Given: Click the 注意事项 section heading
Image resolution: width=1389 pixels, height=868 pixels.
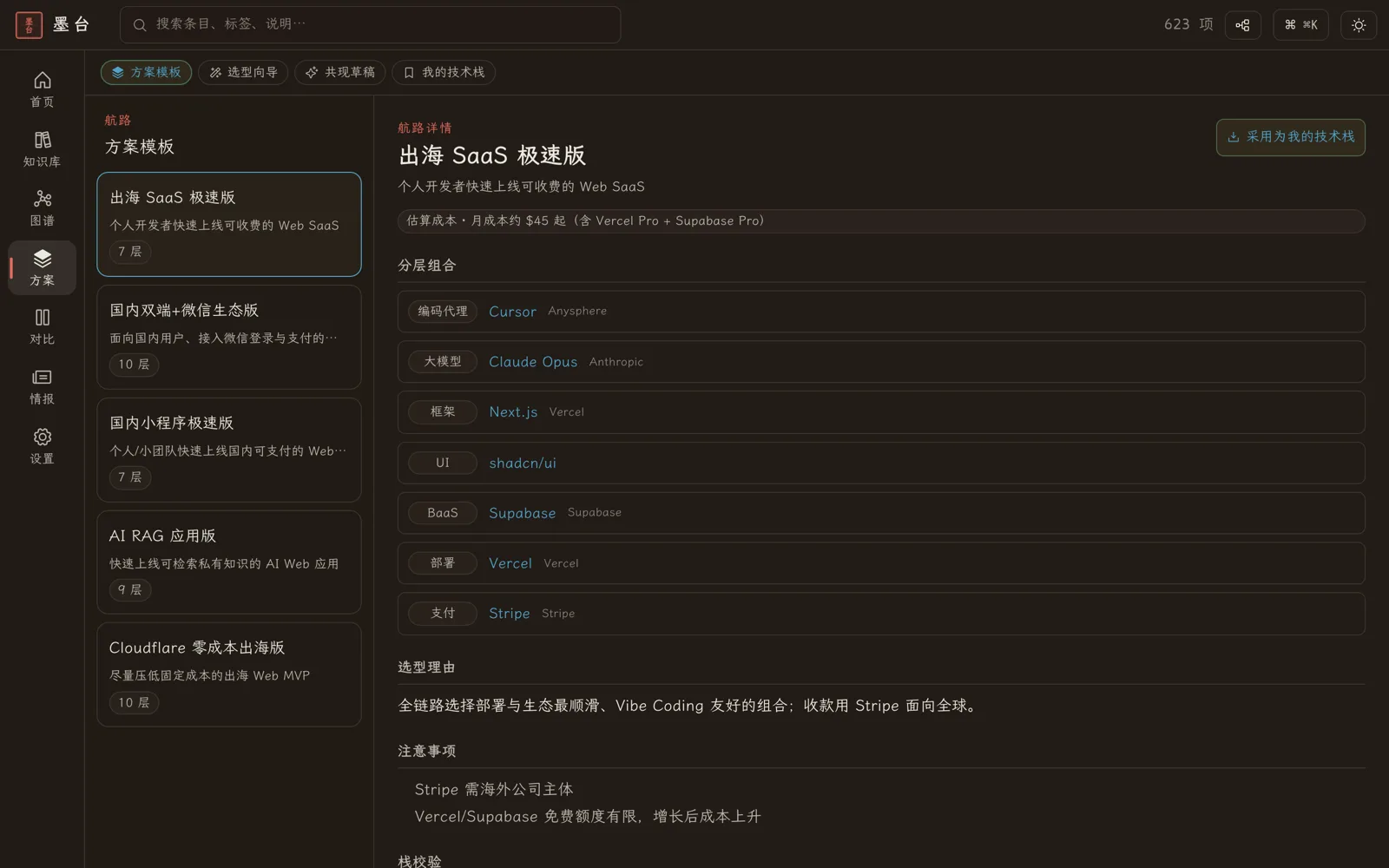Looking at the screenshot, I should [427, 752].
